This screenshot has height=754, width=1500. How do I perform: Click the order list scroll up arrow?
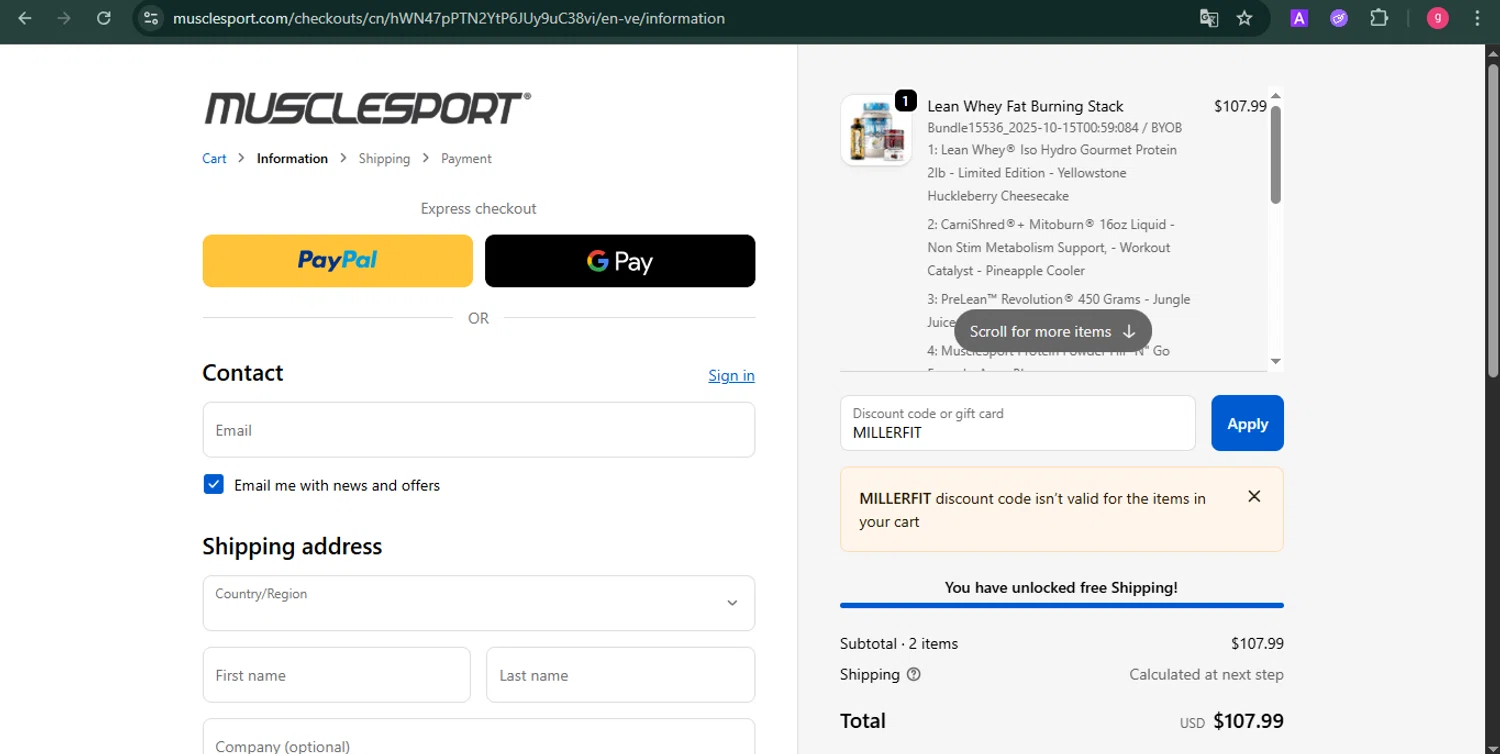pyautogui.click(x=1275, y=96)
